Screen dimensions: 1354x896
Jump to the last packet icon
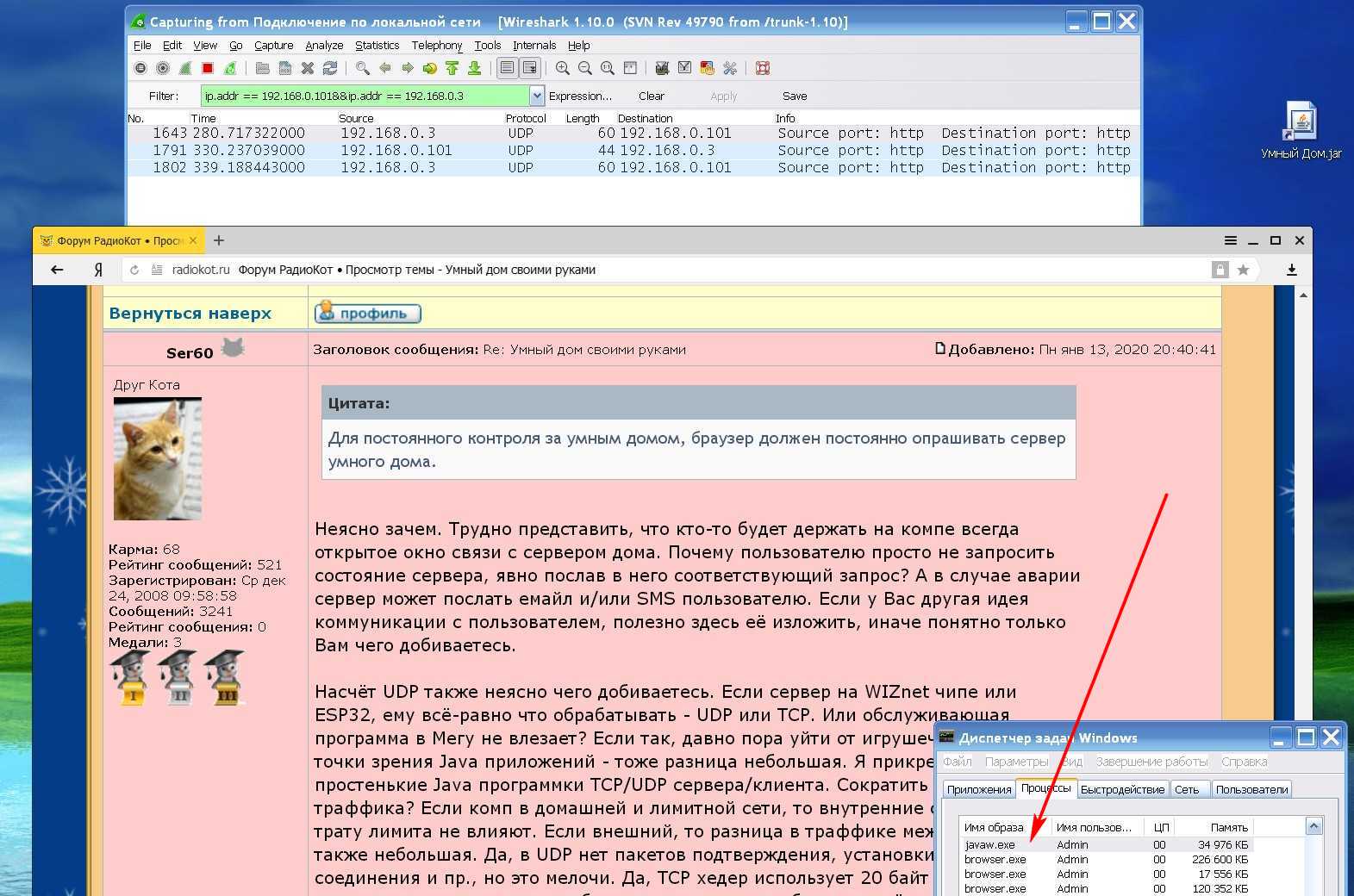point(474,68)
